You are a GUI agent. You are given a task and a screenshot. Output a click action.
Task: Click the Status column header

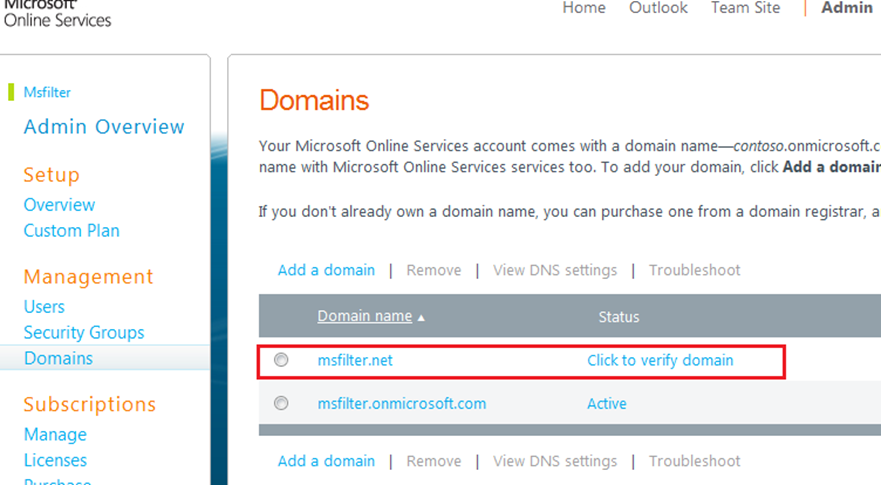(x=619, y=317)
